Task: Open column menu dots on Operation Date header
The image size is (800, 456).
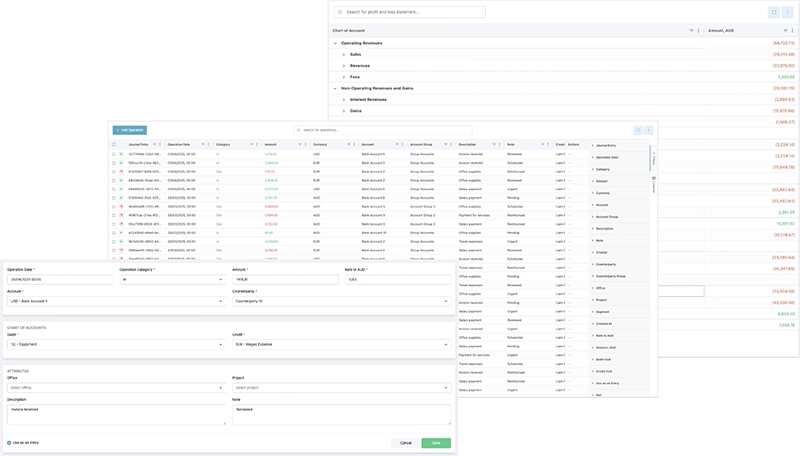Action: coord(209,144)
